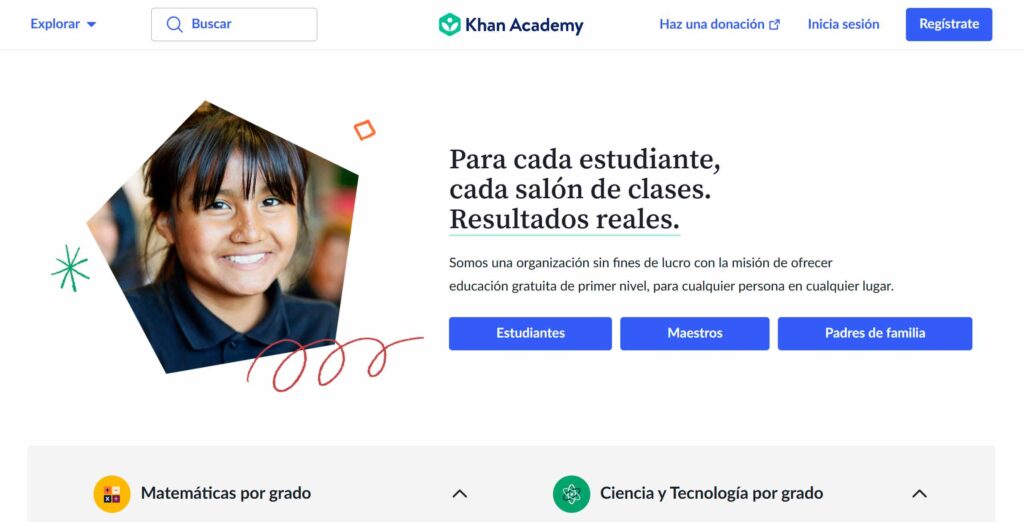Click the red scribble loops decoration
Screen dimensions: 1024x522
tap(333, 363)
